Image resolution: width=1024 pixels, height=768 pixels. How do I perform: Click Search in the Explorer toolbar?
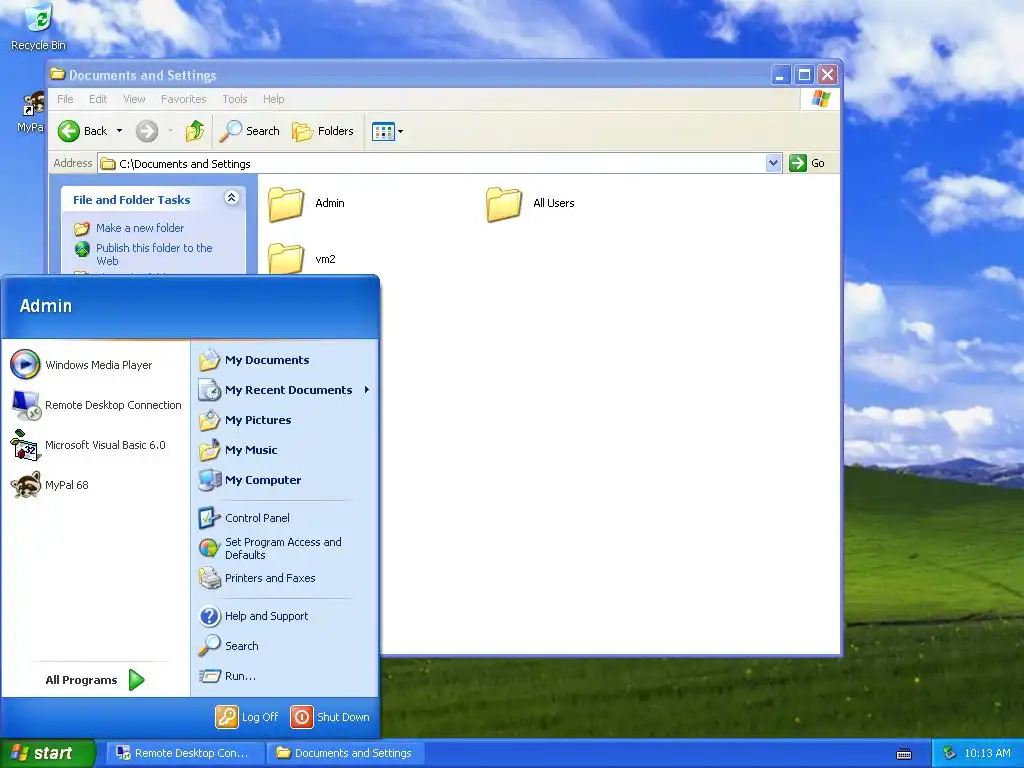tap(249, 131)
